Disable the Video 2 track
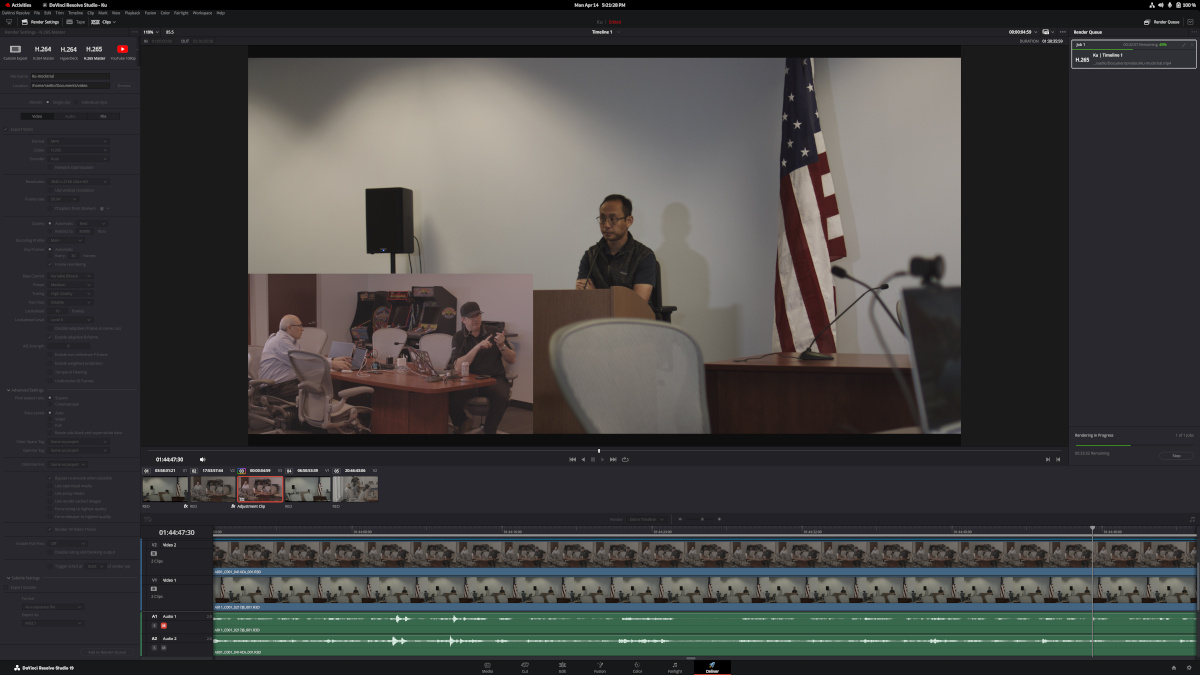Viewport: 1200px width, 675px height. point(154,553)
